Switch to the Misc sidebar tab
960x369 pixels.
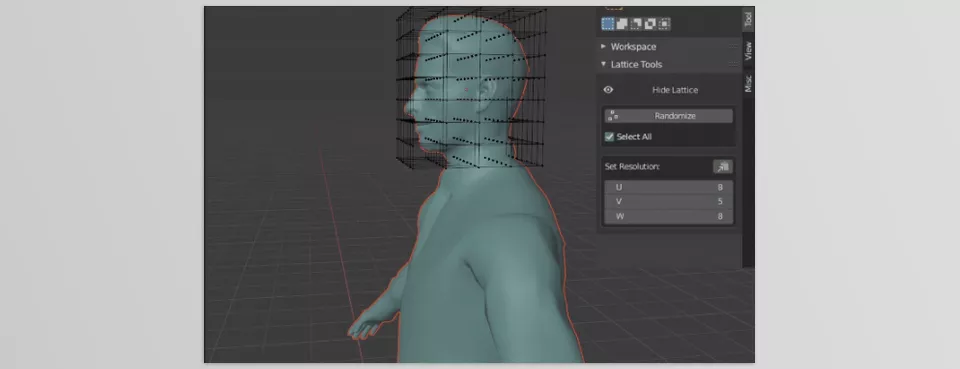[x=748, y=83]
